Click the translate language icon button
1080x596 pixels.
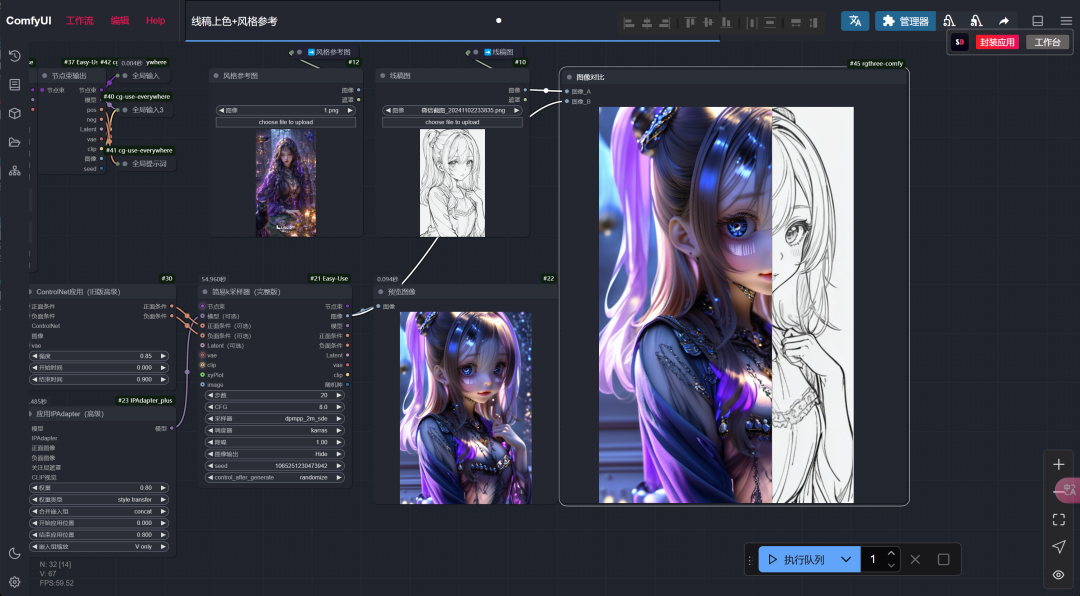[x=855, y=21]
